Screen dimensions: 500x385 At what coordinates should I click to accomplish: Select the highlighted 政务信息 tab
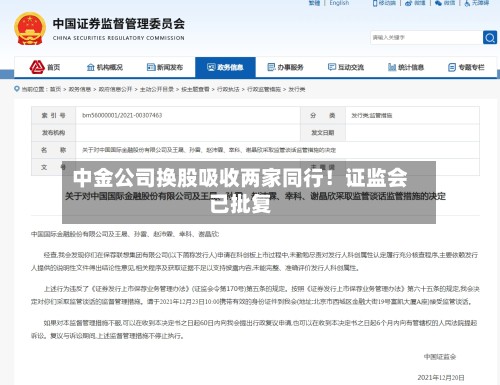coord(225,67)
